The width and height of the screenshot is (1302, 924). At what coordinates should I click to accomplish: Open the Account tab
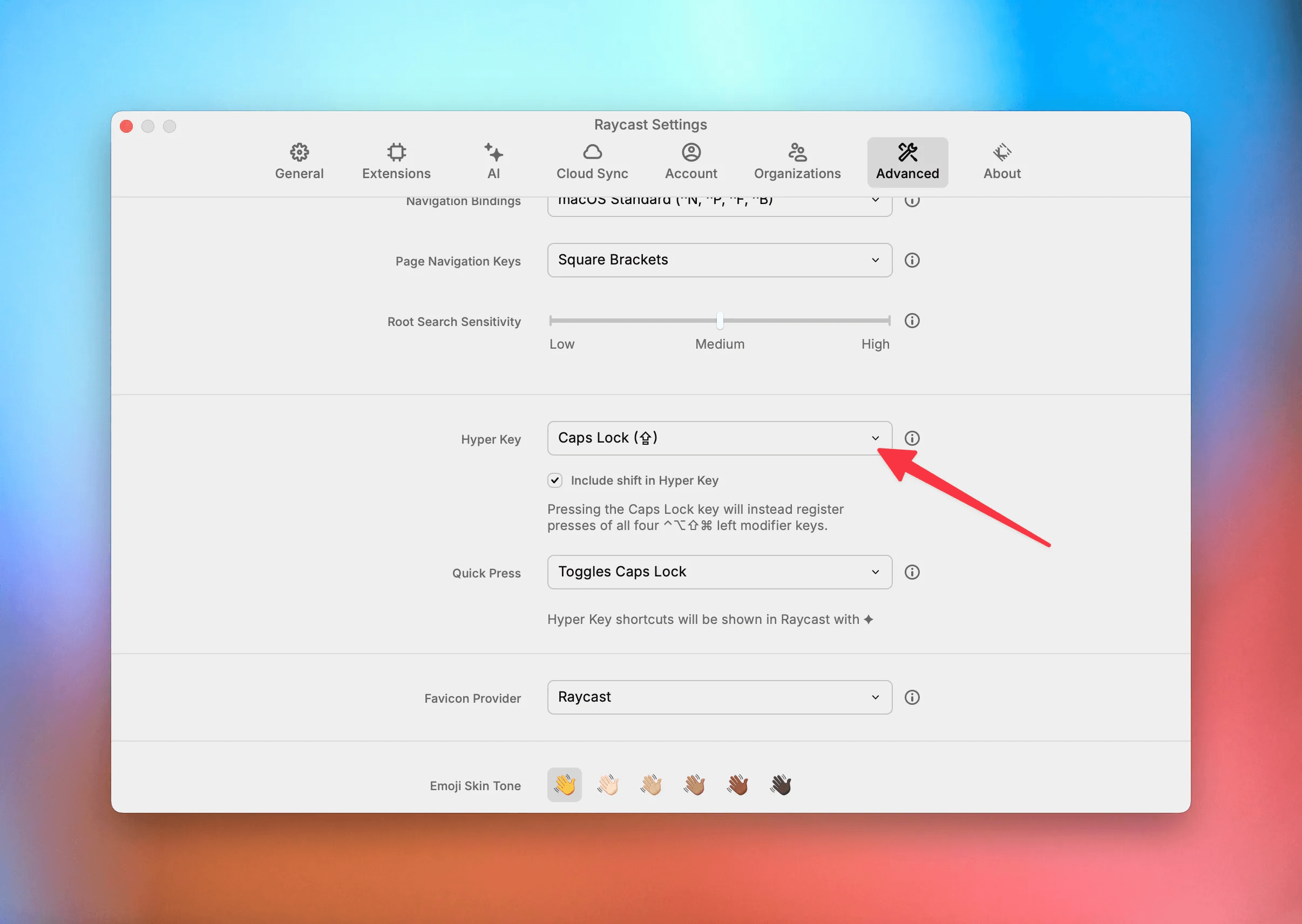691,162
